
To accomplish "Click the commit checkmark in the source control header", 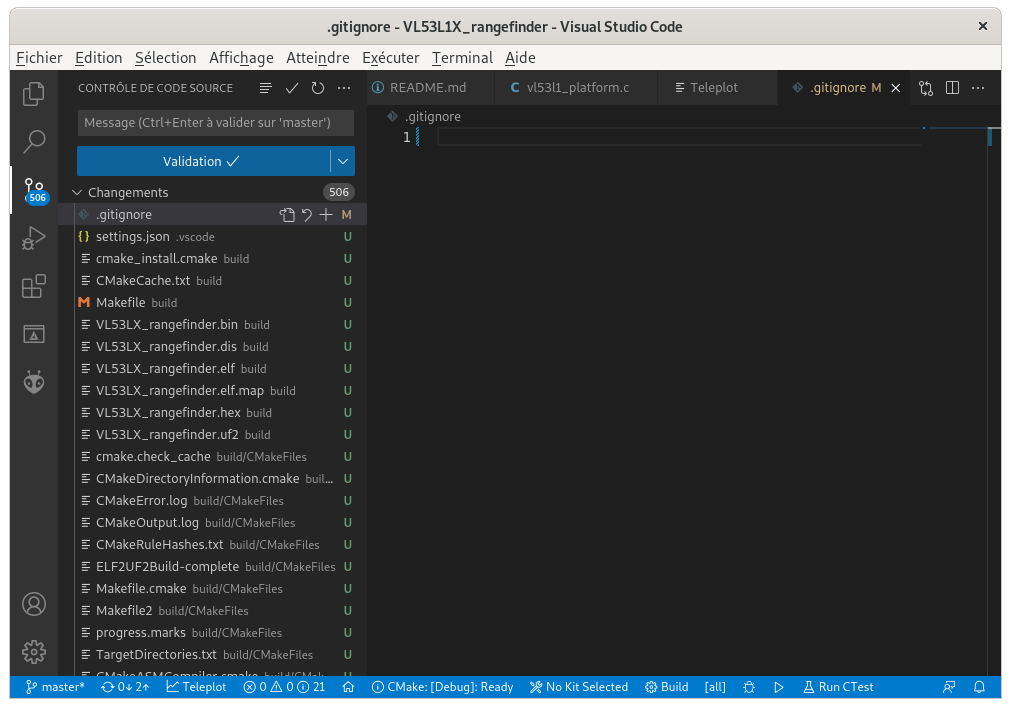I will coord(292,88).
